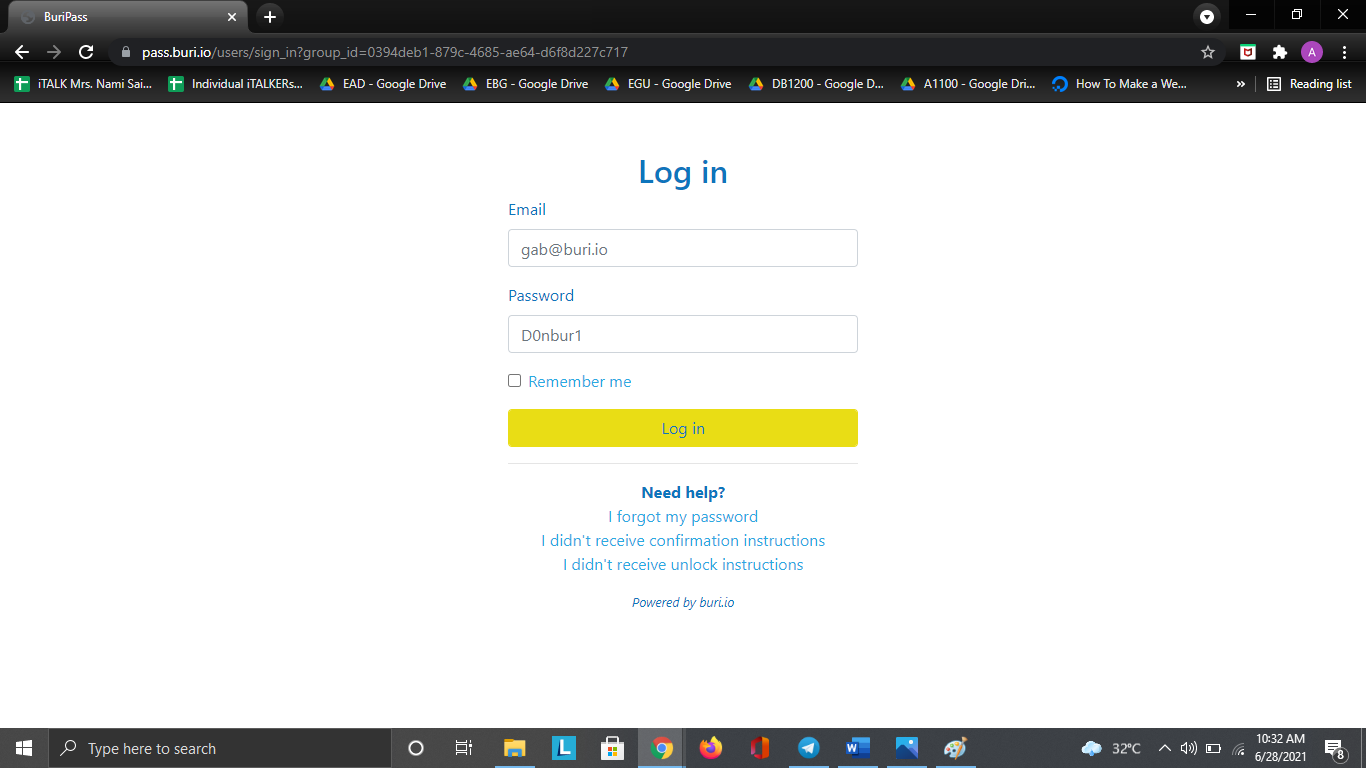Open the blue 'L' app on taskbar
Viewport: 1366px width, 768px height.
(563, 748)
